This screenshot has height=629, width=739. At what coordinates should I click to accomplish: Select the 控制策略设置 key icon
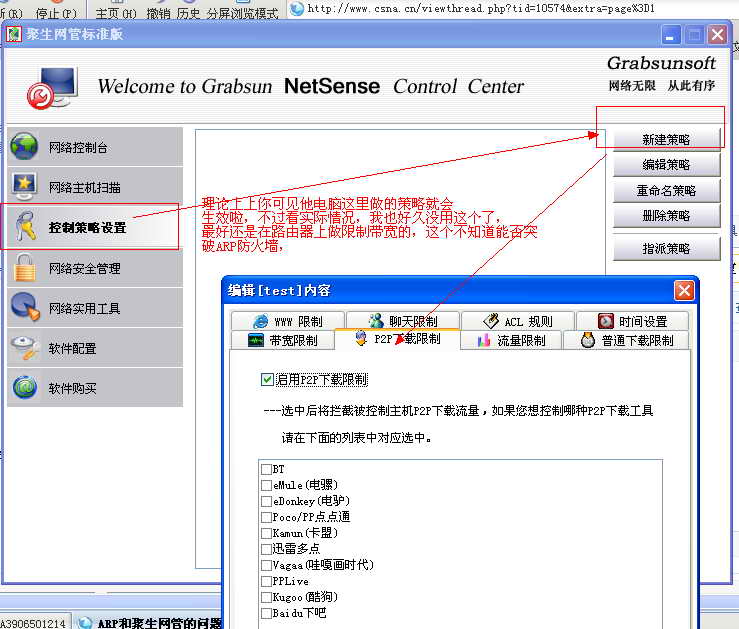25,227
